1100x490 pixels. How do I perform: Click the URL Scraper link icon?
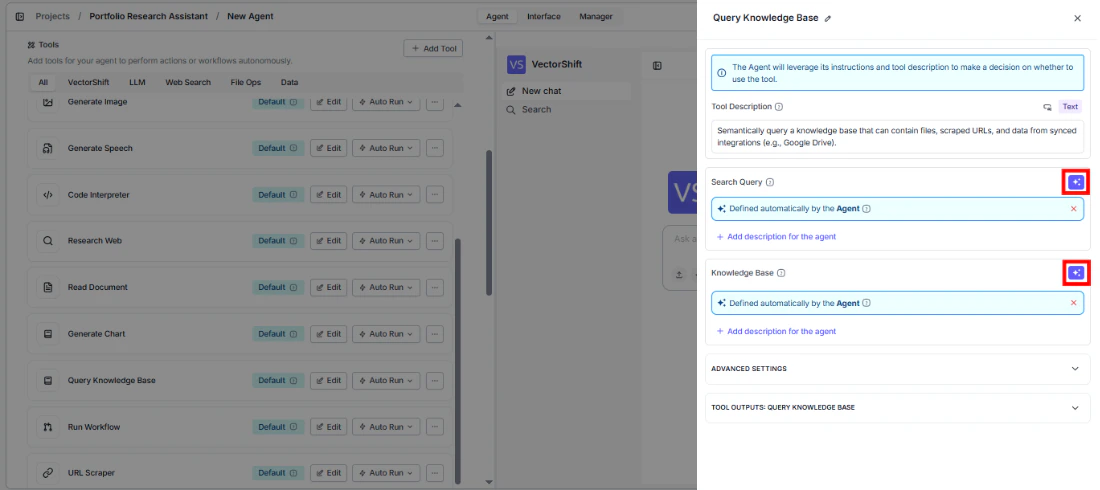(48, 473)
